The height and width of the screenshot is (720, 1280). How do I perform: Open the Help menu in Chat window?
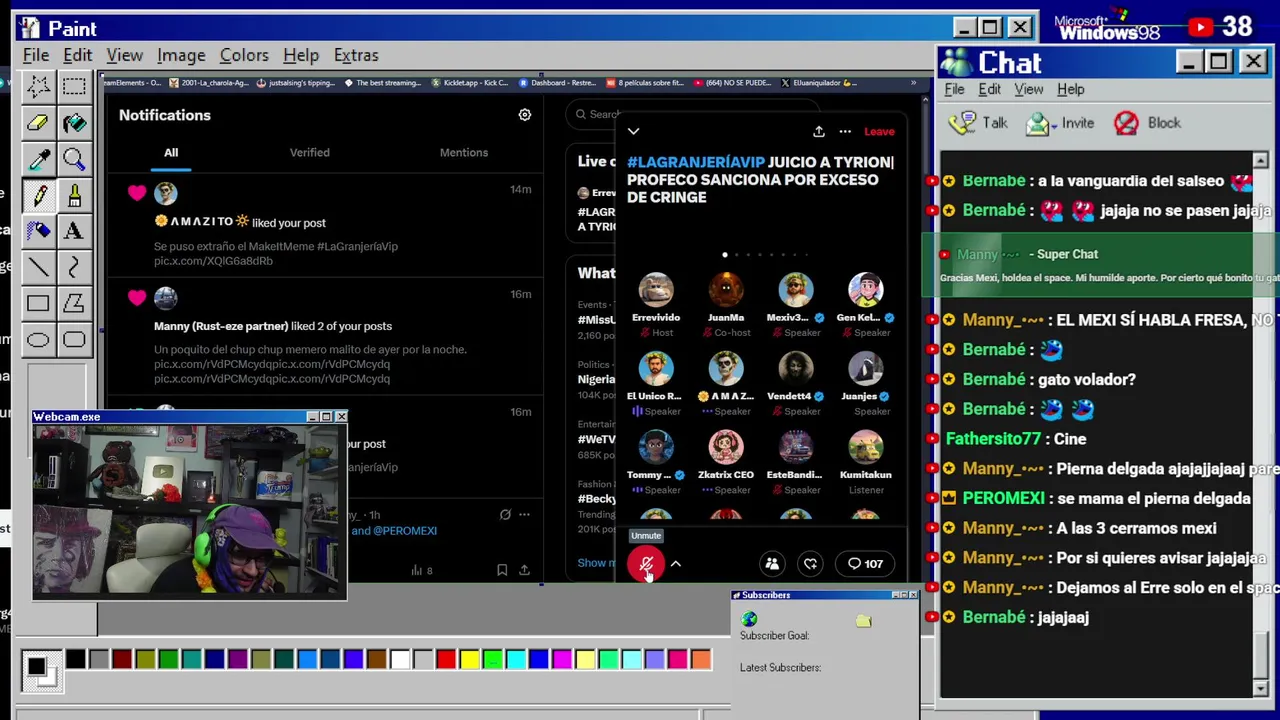[x=1070, y=89]
